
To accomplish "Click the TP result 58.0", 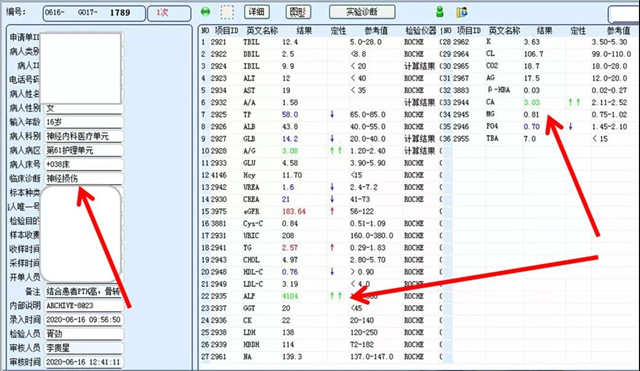I will 290,115.
